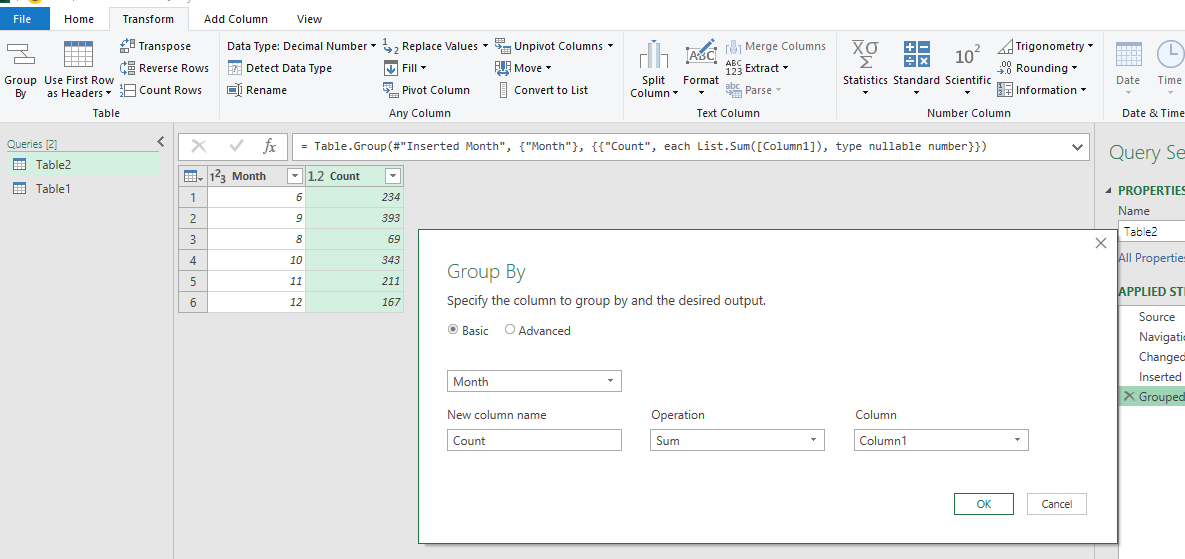Collapse the Properties section triangle

tap(1109, 190)
